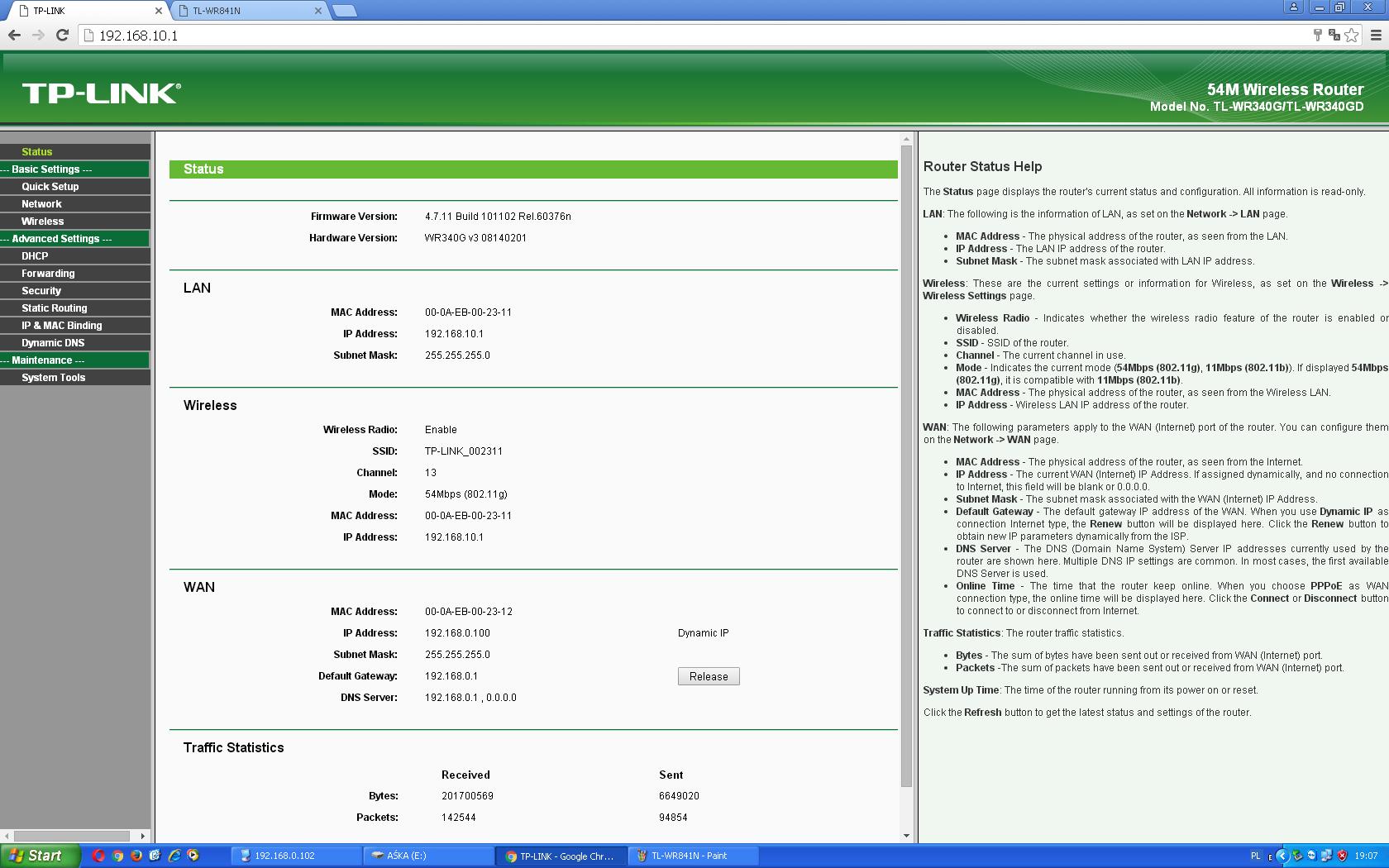
Task: Open TeamViewer tray icon
Action: click(1311, 856)
